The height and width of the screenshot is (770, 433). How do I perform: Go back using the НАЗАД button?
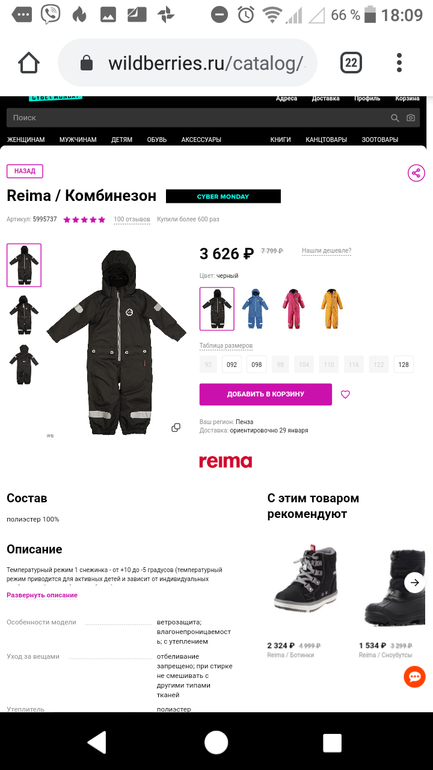coord(25,171)
